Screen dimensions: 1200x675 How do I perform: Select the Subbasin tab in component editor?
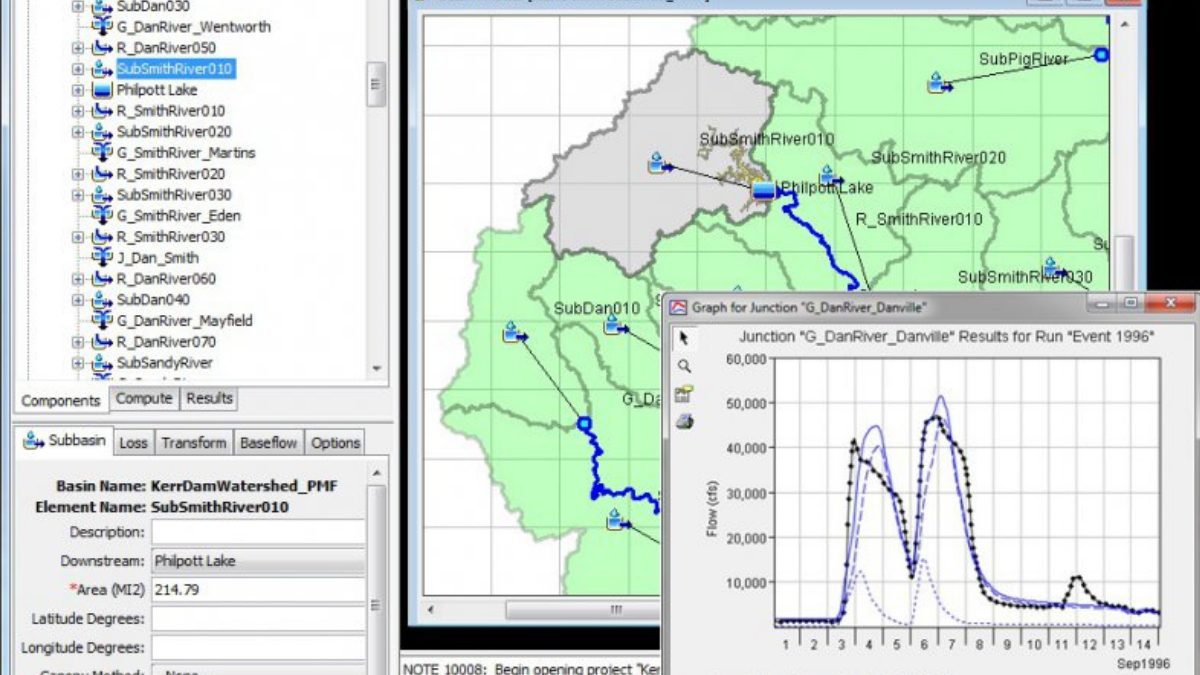pos(64,440)
